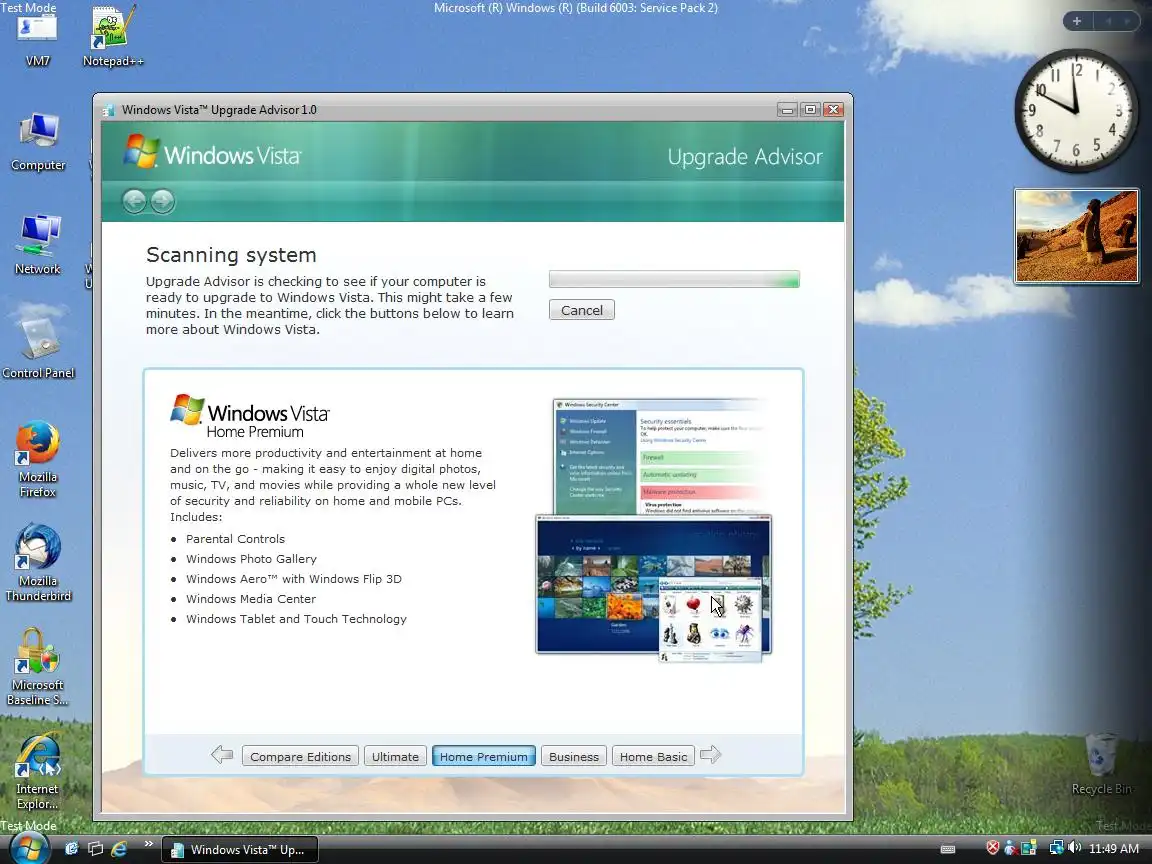1152x864 pixels.
Task: Select the Home Premium edition tab
Action: (x=483, y=756)
